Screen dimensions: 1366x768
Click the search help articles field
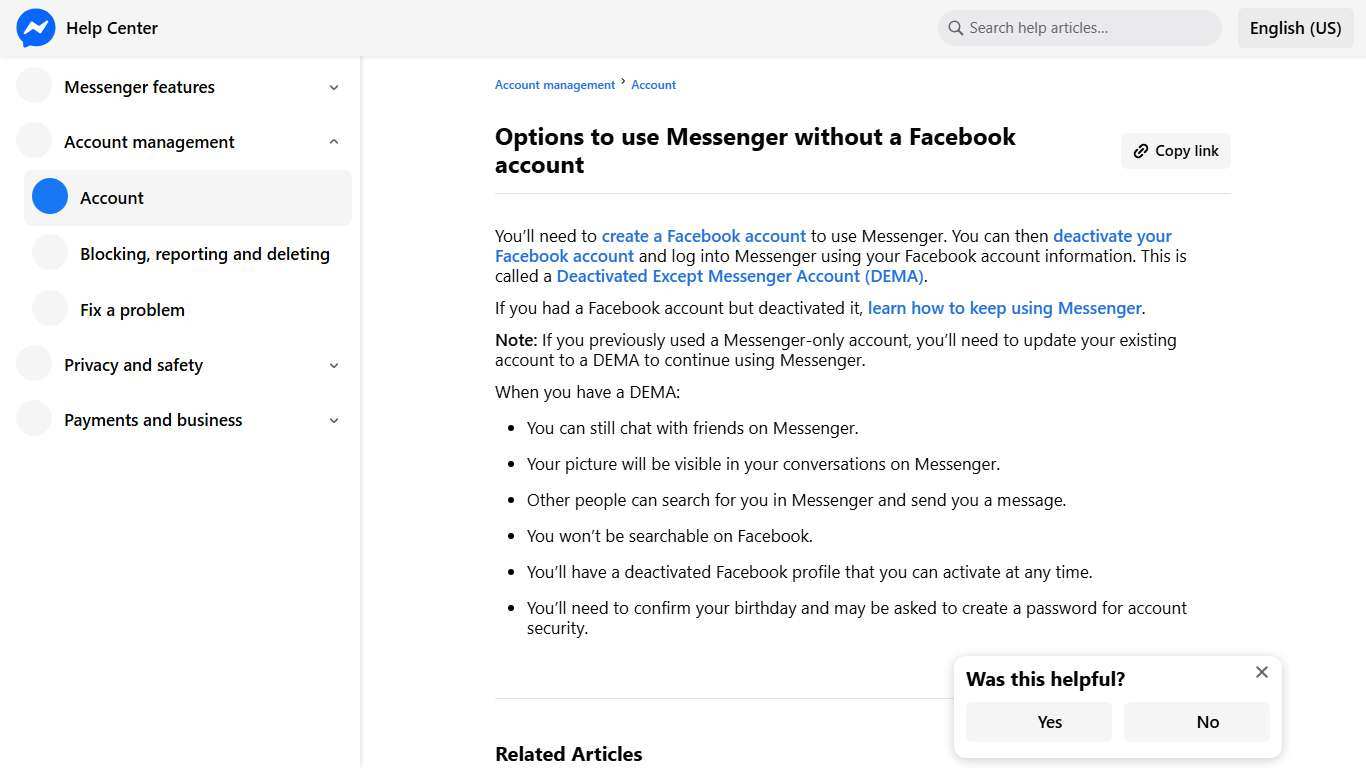click(x=1080, y=28)
